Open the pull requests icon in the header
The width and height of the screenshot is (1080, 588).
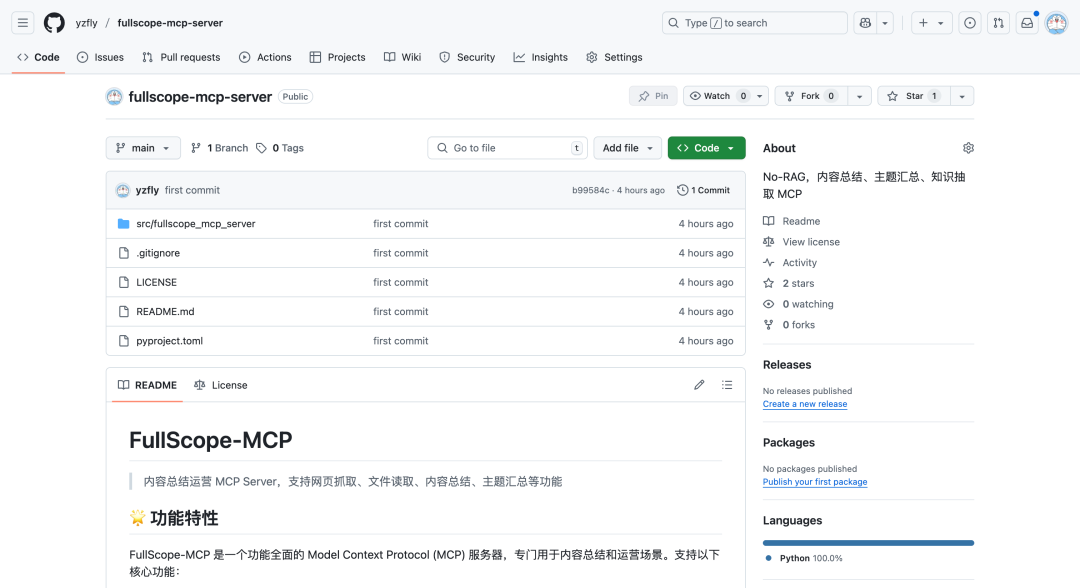998,22
